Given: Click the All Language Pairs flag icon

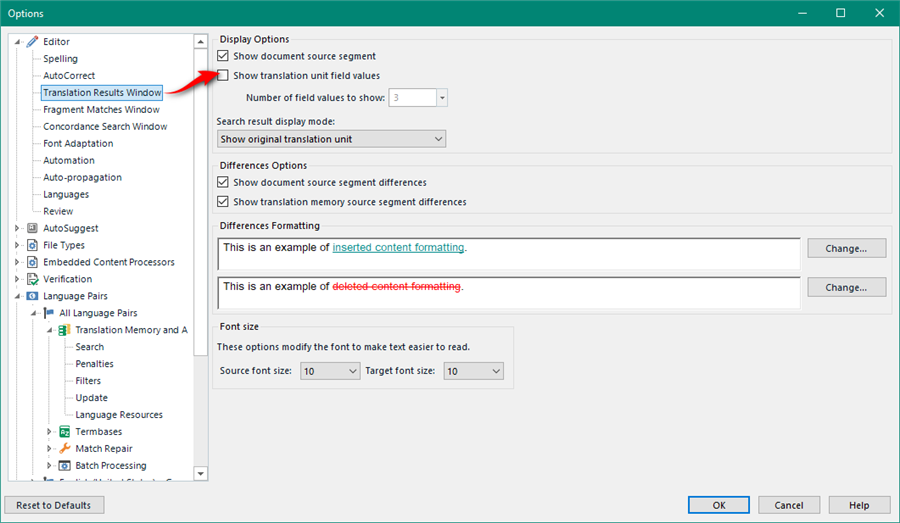Looking at the screenshot, I should (49, 313).
